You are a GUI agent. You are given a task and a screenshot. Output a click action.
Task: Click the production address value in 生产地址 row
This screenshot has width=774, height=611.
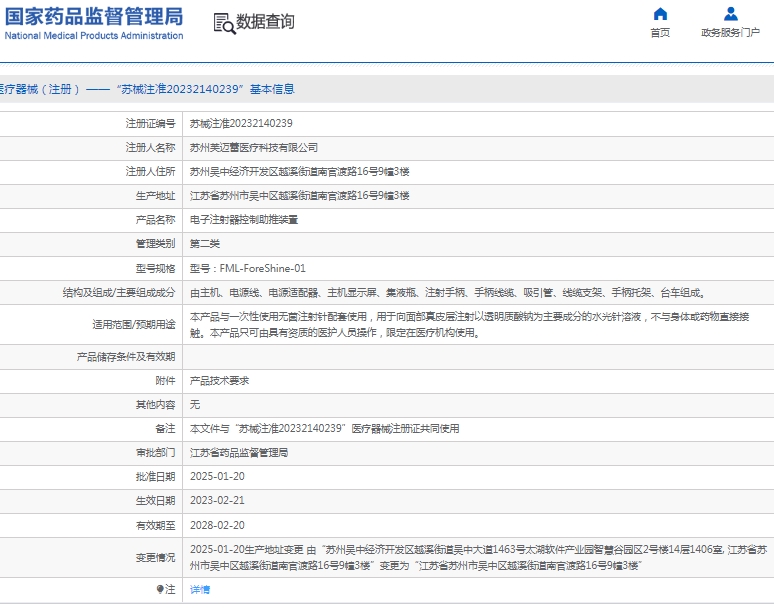click(x=300, y=195)
